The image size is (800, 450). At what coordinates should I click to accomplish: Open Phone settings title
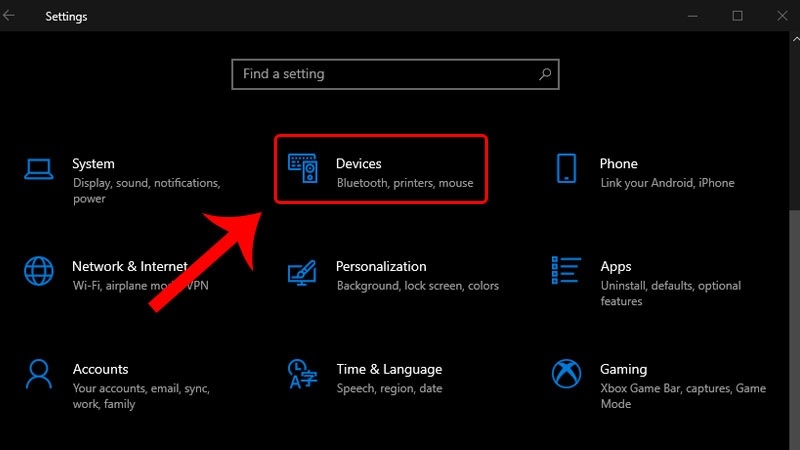click(618, 164)
